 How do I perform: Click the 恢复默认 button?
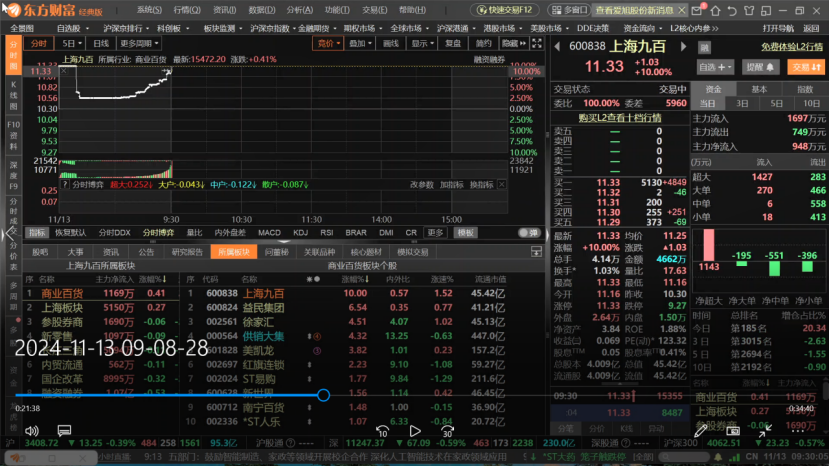tap(70, 233)
